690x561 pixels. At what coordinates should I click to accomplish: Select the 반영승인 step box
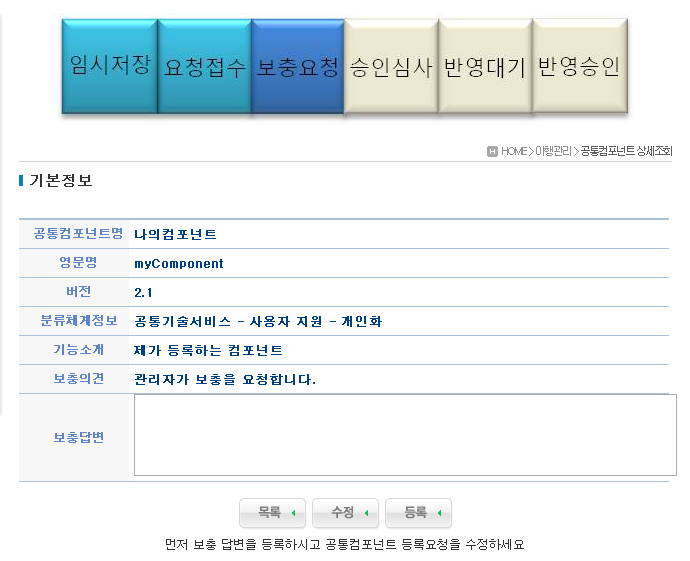[579, 66]
